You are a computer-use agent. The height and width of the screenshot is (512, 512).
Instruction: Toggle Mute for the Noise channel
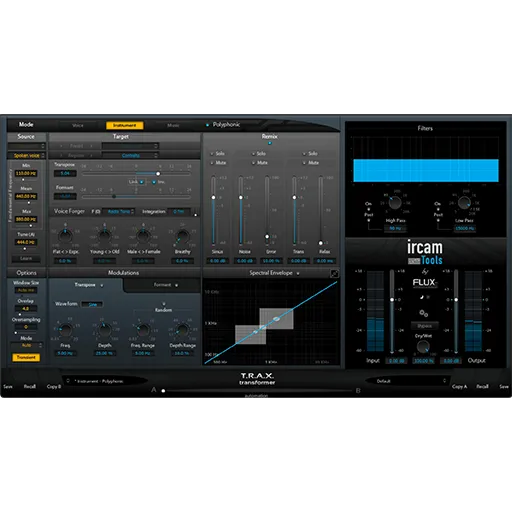(x=253, y=163)
